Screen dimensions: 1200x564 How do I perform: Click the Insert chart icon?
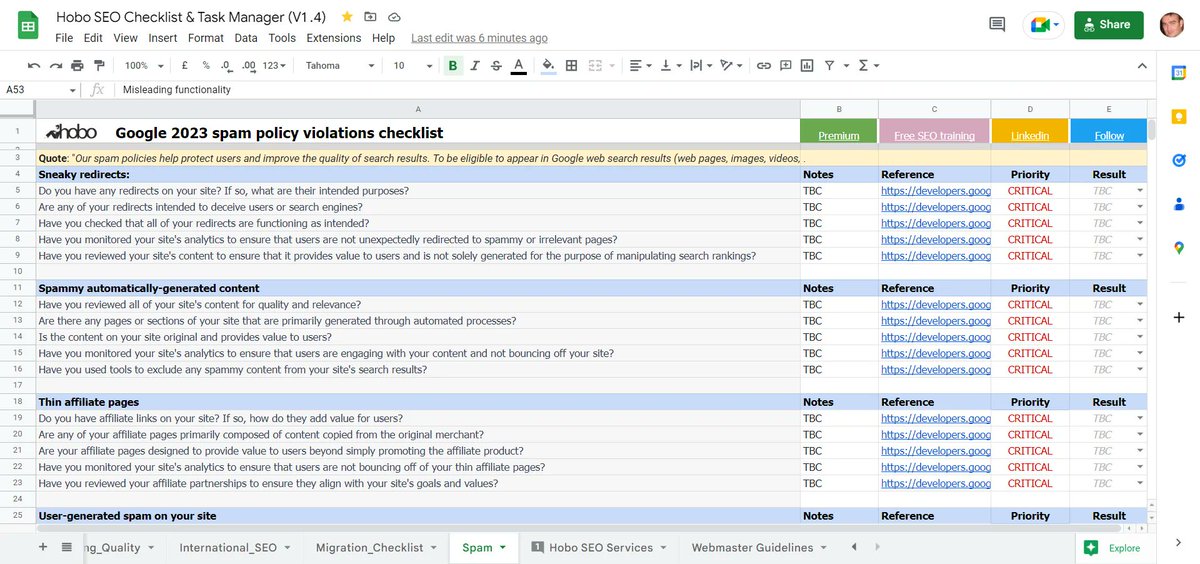pos(807,66)
